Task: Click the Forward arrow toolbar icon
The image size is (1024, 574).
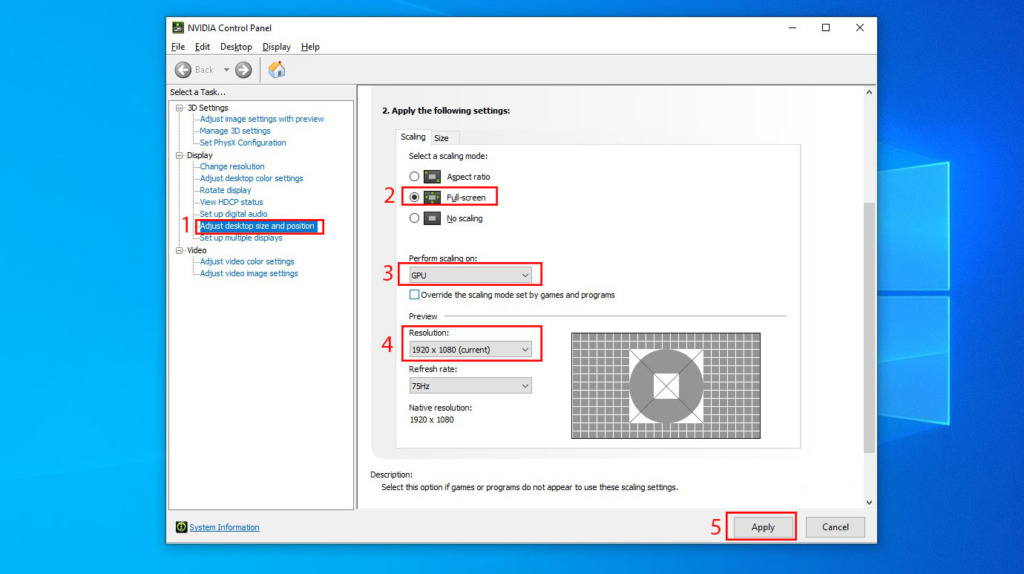Action: (243, 70)
